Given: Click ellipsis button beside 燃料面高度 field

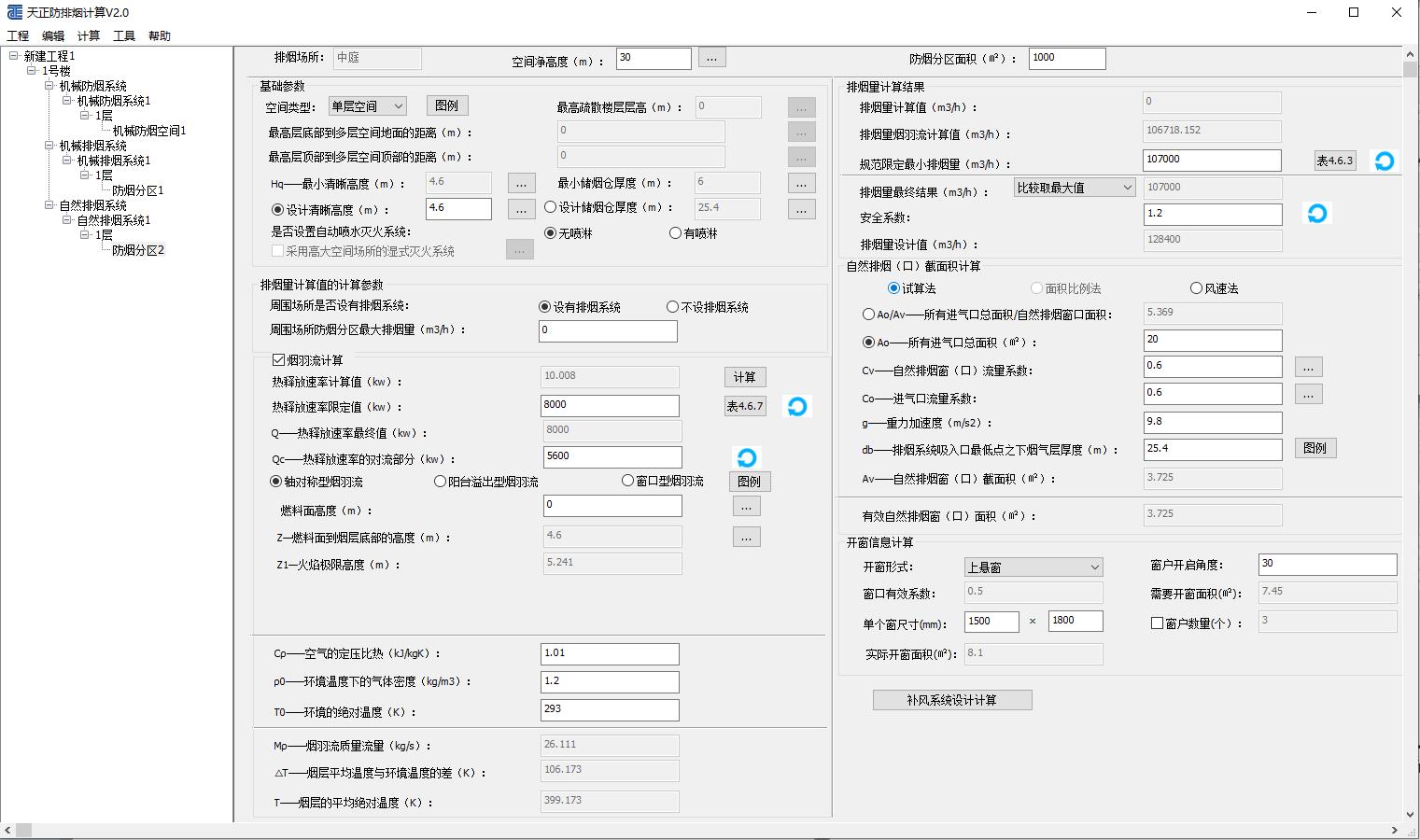Looking at the screenshot, I should [x=745, y=507].
